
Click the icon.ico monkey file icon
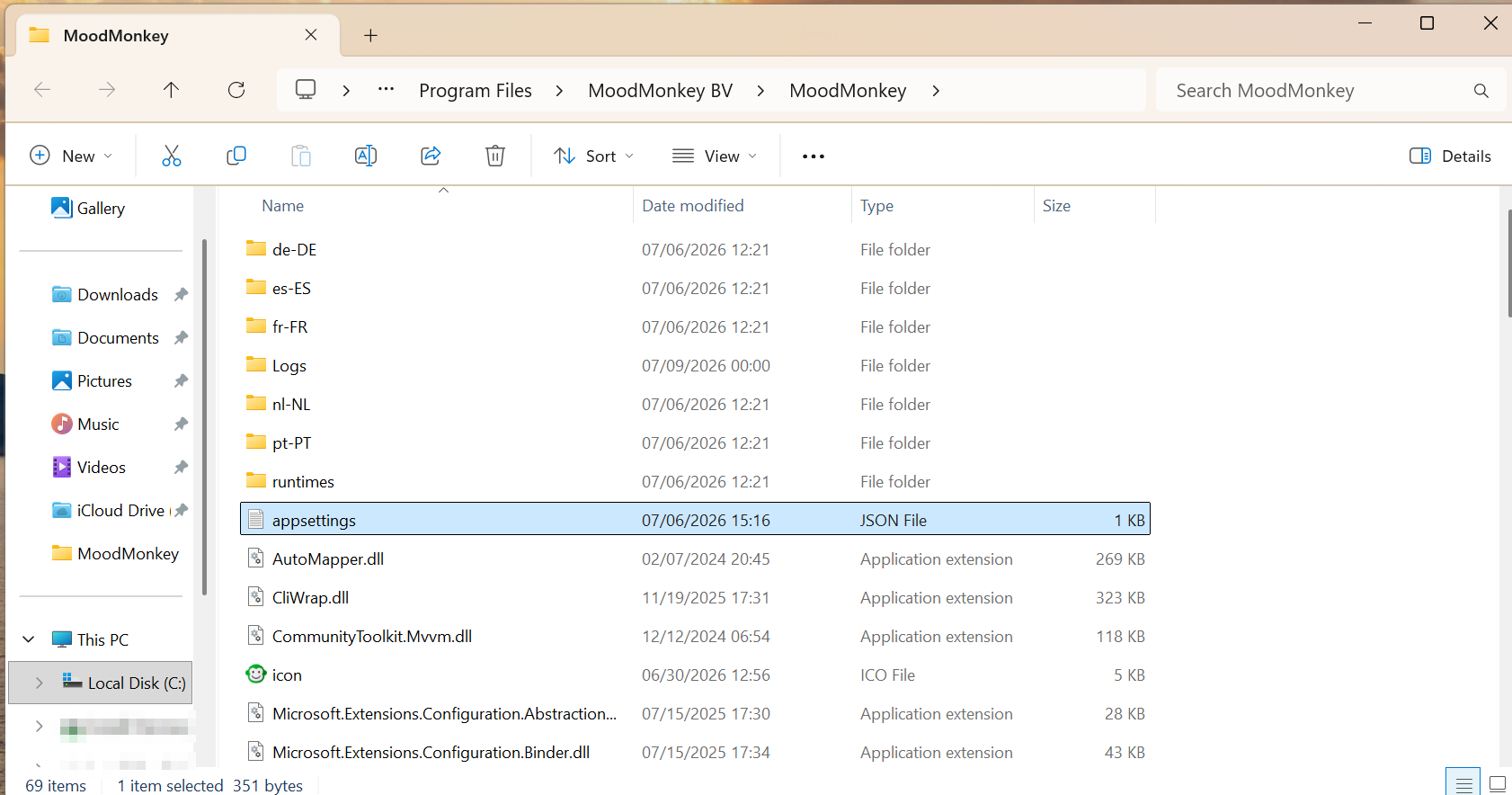click(x=256, y=674)
